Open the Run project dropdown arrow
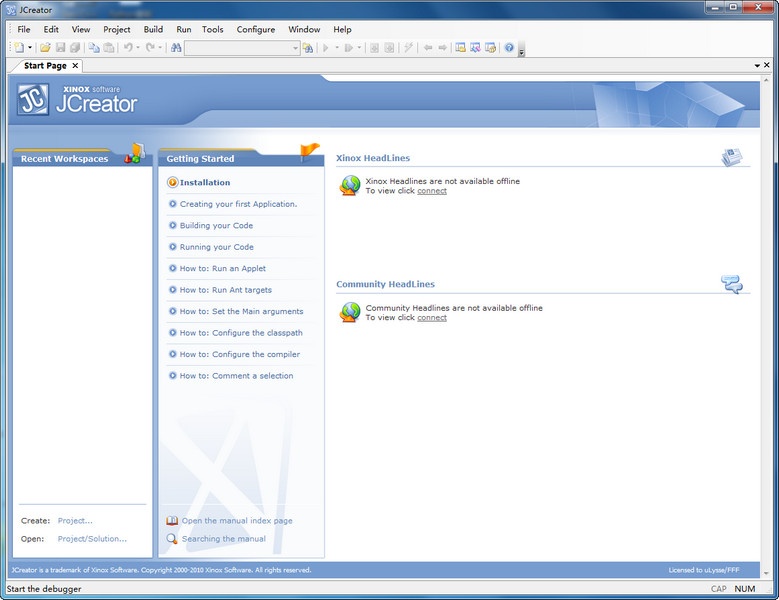This screenshot has height=600, width=779. (337, 48)
